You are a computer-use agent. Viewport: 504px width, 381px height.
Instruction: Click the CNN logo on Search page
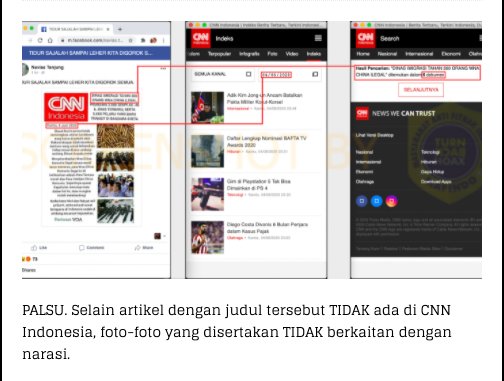(366, 38)
